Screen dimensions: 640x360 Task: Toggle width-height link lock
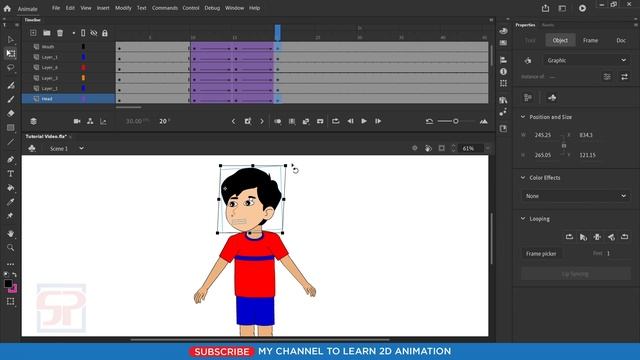click(x=564, y=145)
